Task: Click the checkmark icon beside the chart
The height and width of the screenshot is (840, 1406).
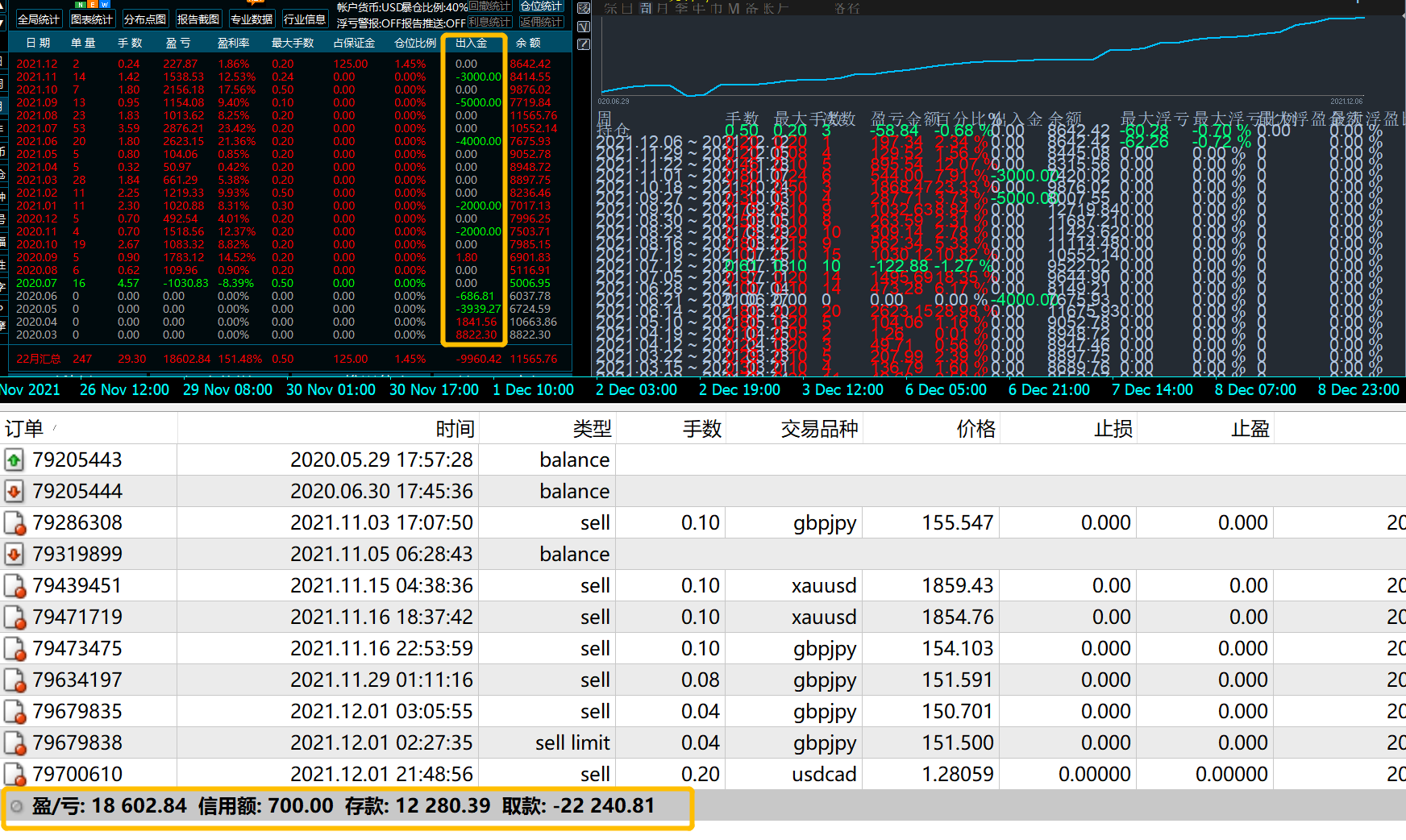Action: [584, 27]
